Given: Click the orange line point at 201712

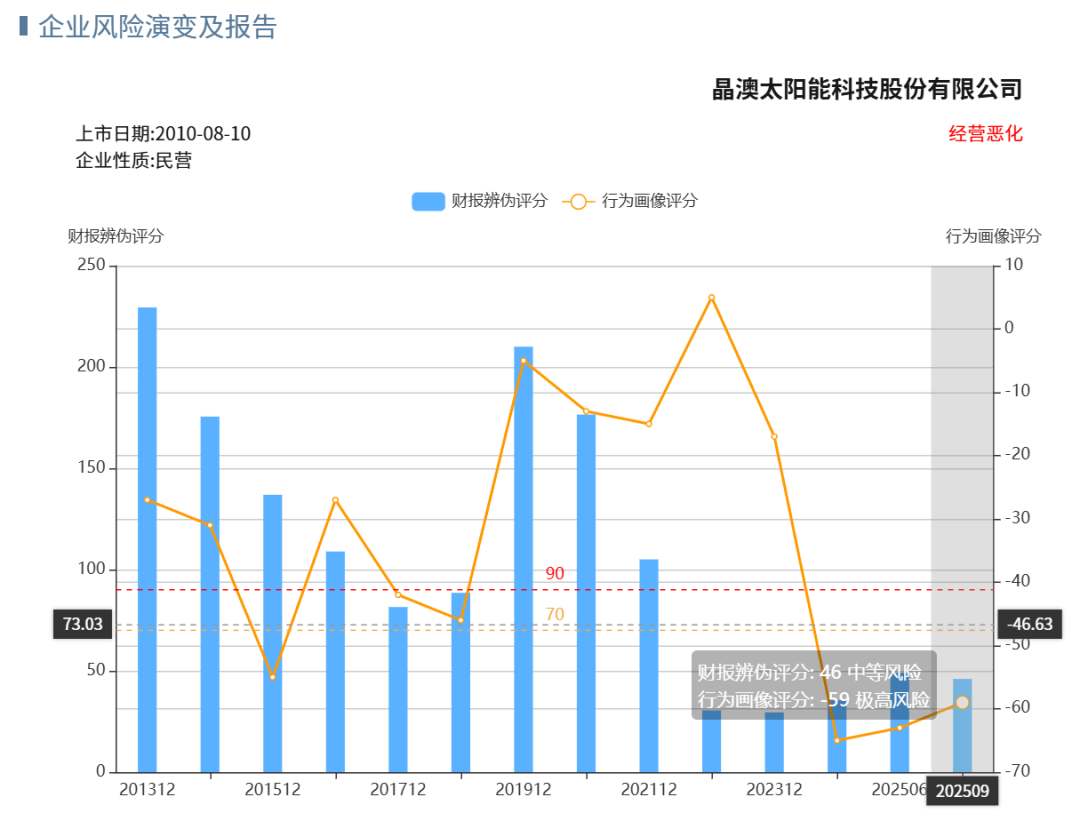Looking at the screenshot, I should pyautogui.click(x=398, y=595).
